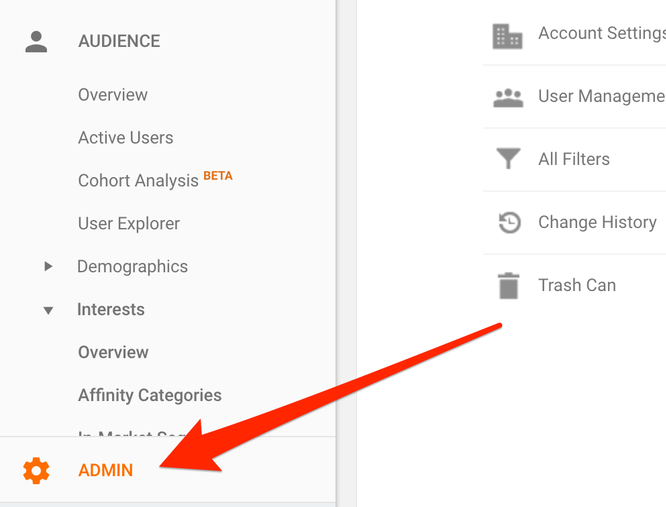This screenshot has height=507, width=666.
Task: Open the Active Users report
Action: (126, 138)
